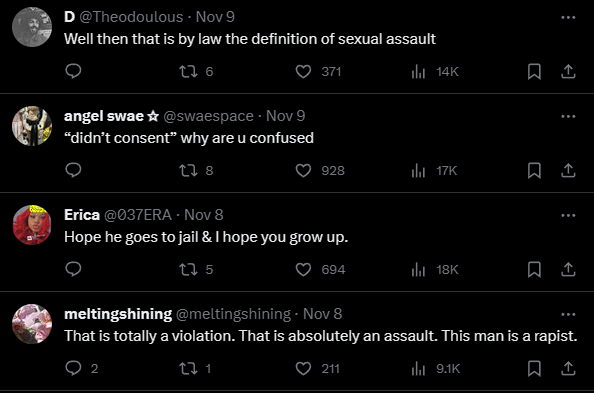Screen dimensions: 594x393
Task: Open more options for D's tweet
Action: point(568,17)
